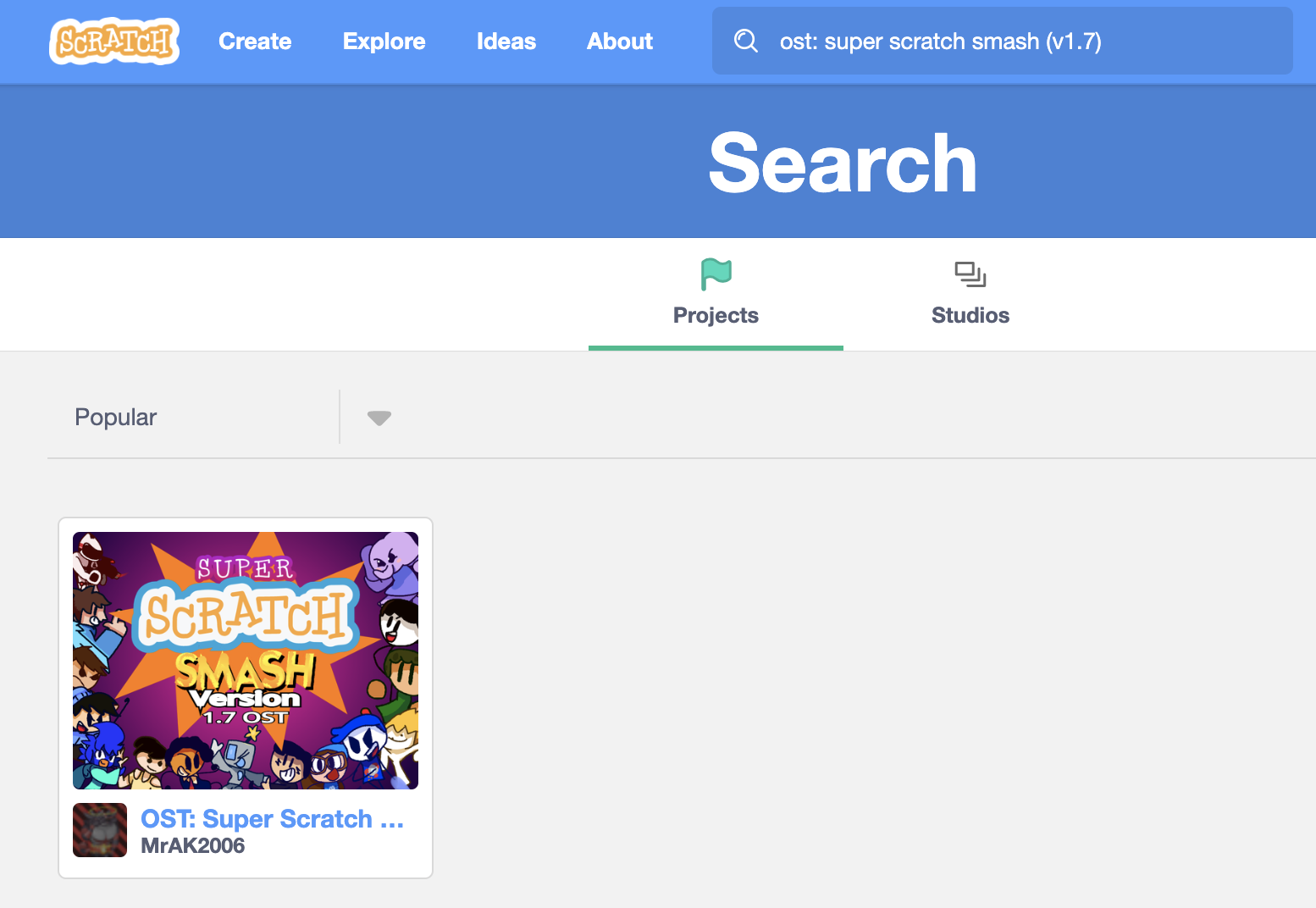Open the 'OST: Super Scratch ...' title link
Screen dimensions: 1316x908
[x=272, y=819]
